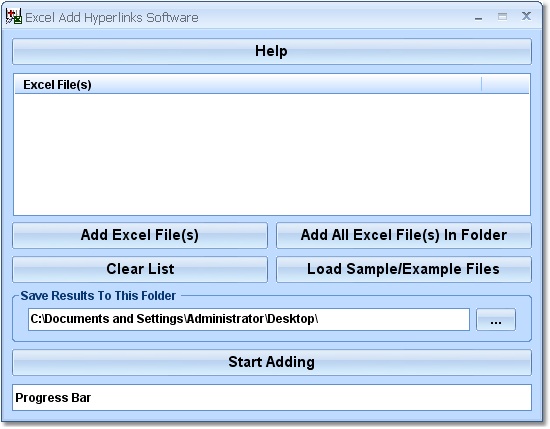This screenshot has height=429, width=550.
Task: Minimize the Excel Add Hyperlinks window
Action: tap(478, 17)
